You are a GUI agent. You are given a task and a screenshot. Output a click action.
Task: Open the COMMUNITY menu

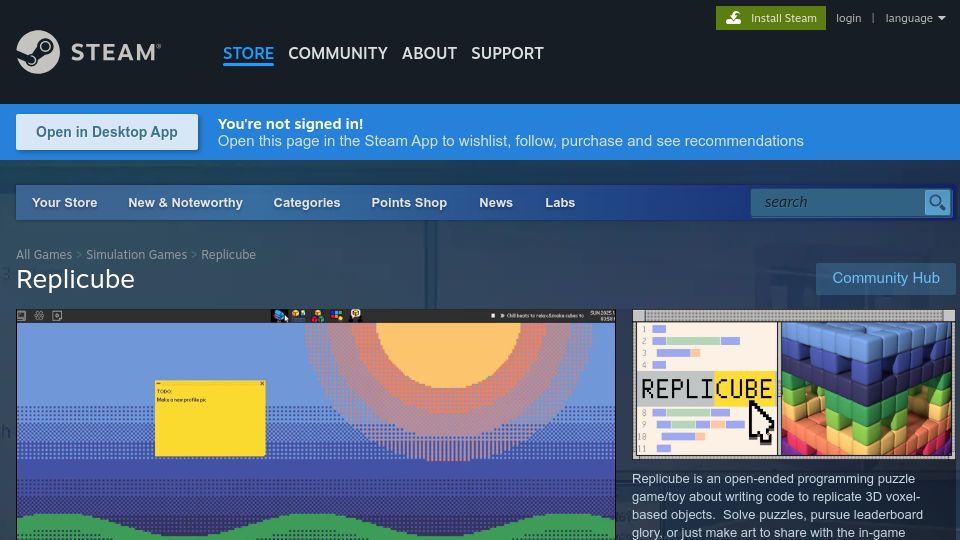coord(337,53)
